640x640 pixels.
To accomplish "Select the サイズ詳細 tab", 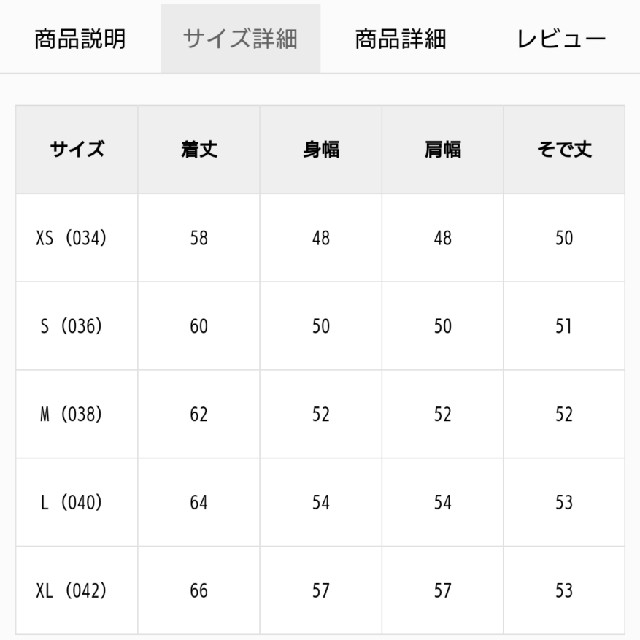I will (240, 39).
